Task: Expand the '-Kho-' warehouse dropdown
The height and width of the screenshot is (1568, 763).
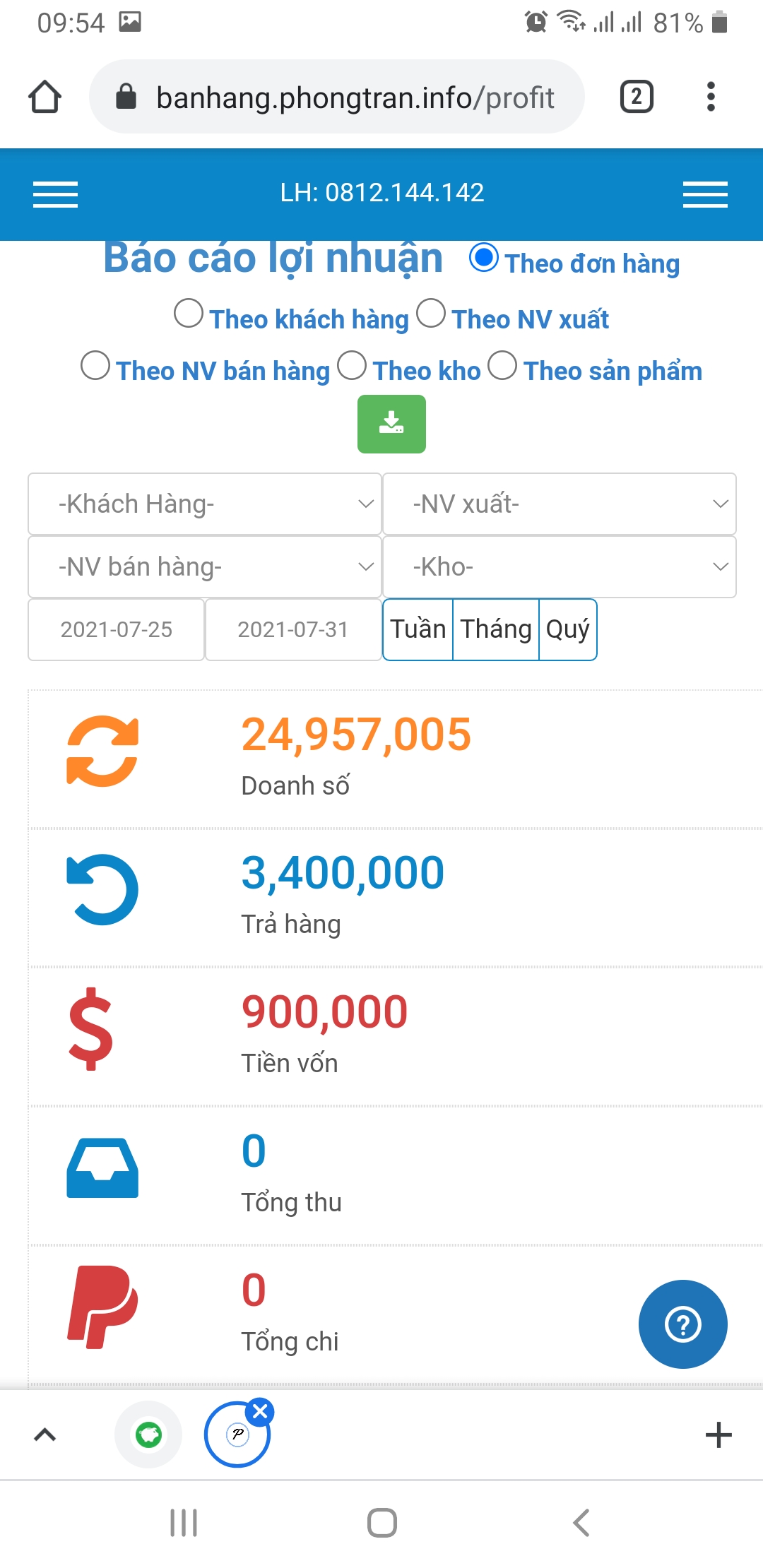Action: [x=560, y=566]
